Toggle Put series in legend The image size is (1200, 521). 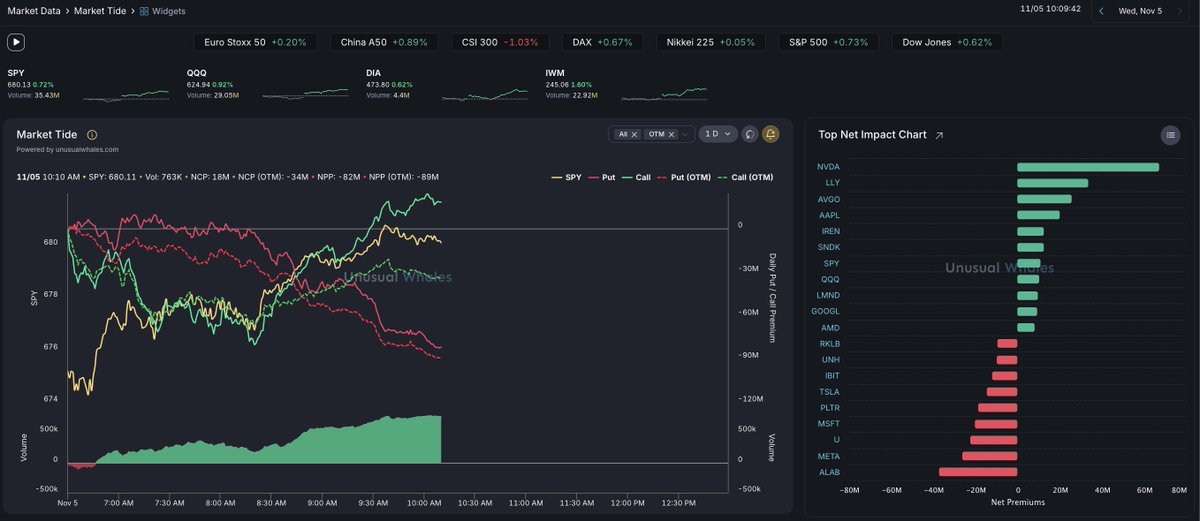click(x=601, y=177)
